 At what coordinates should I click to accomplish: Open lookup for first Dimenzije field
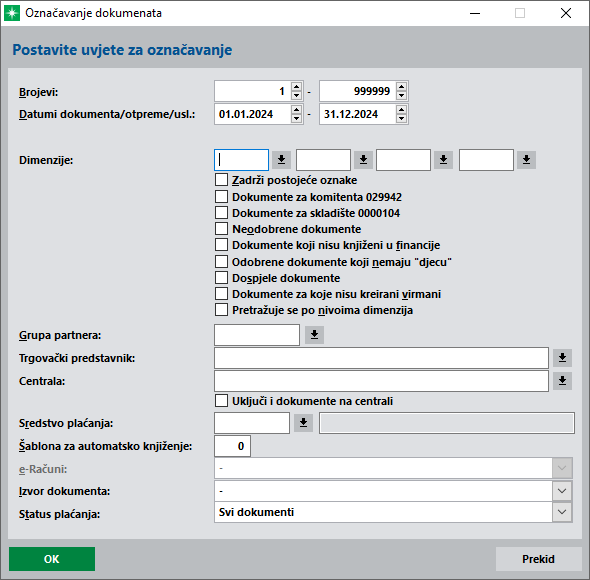(x=281, y=160)
